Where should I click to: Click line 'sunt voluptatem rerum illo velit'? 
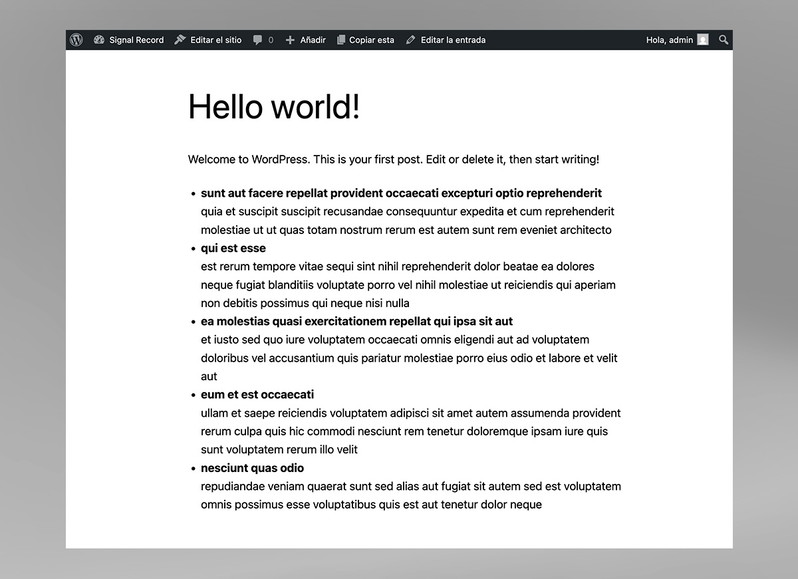(279, 449)
